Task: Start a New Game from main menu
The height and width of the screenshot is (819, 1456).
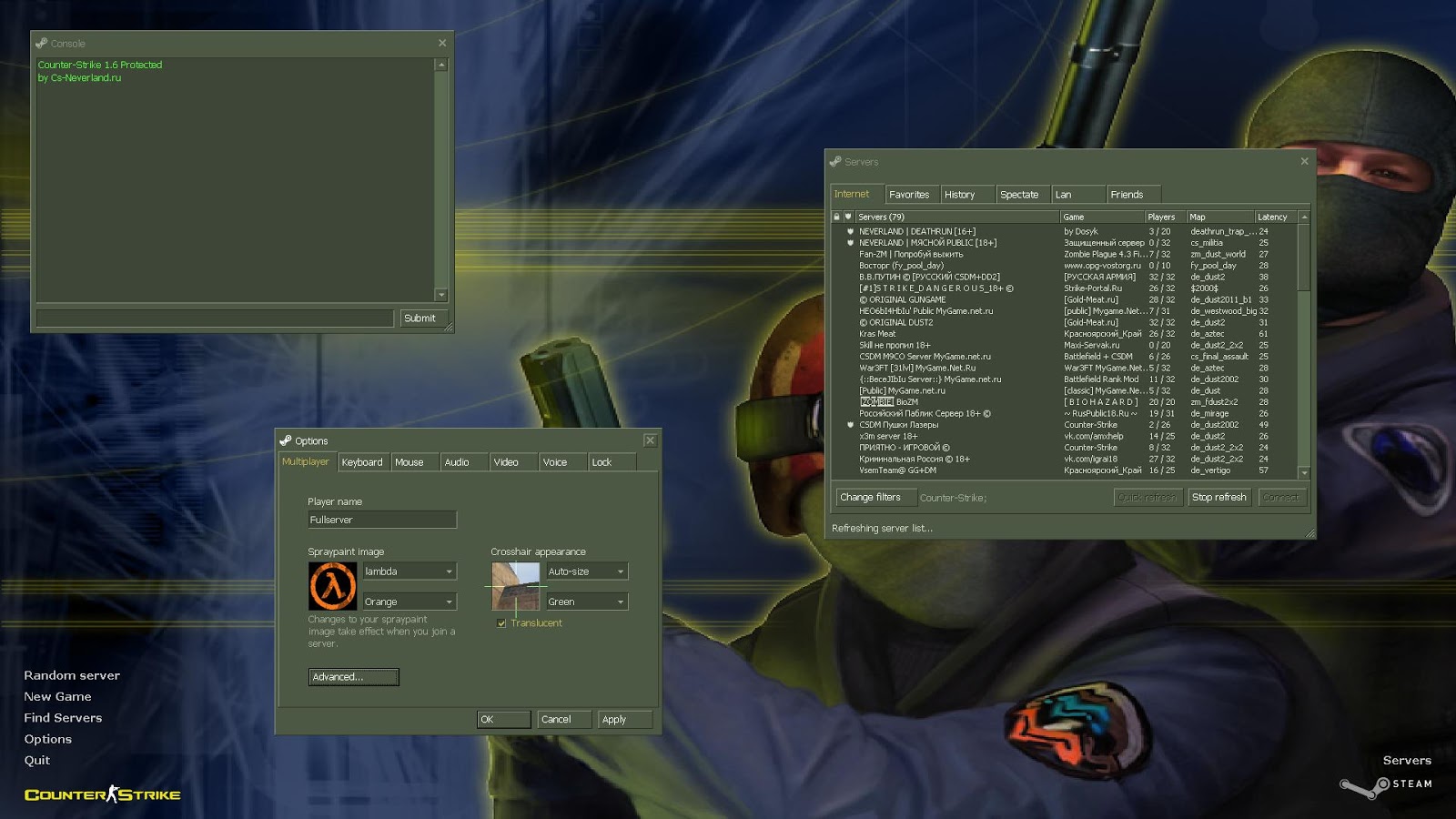Action: [57, 696]
